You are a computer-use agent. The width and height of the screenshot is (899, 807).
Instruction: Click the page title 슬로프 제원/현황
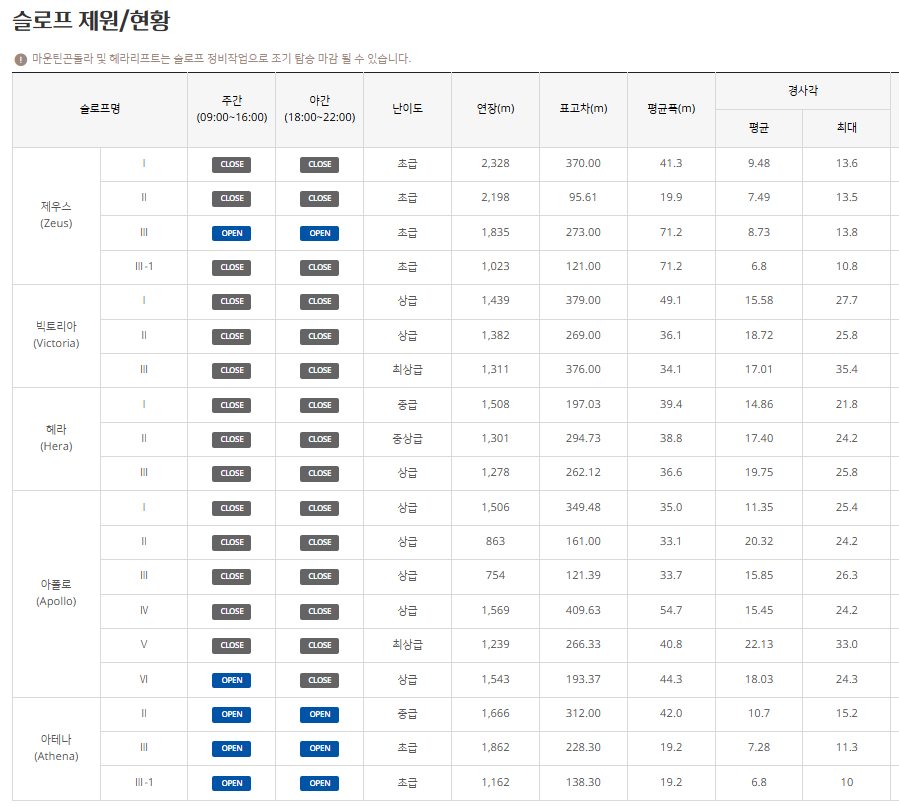point(91,21)
